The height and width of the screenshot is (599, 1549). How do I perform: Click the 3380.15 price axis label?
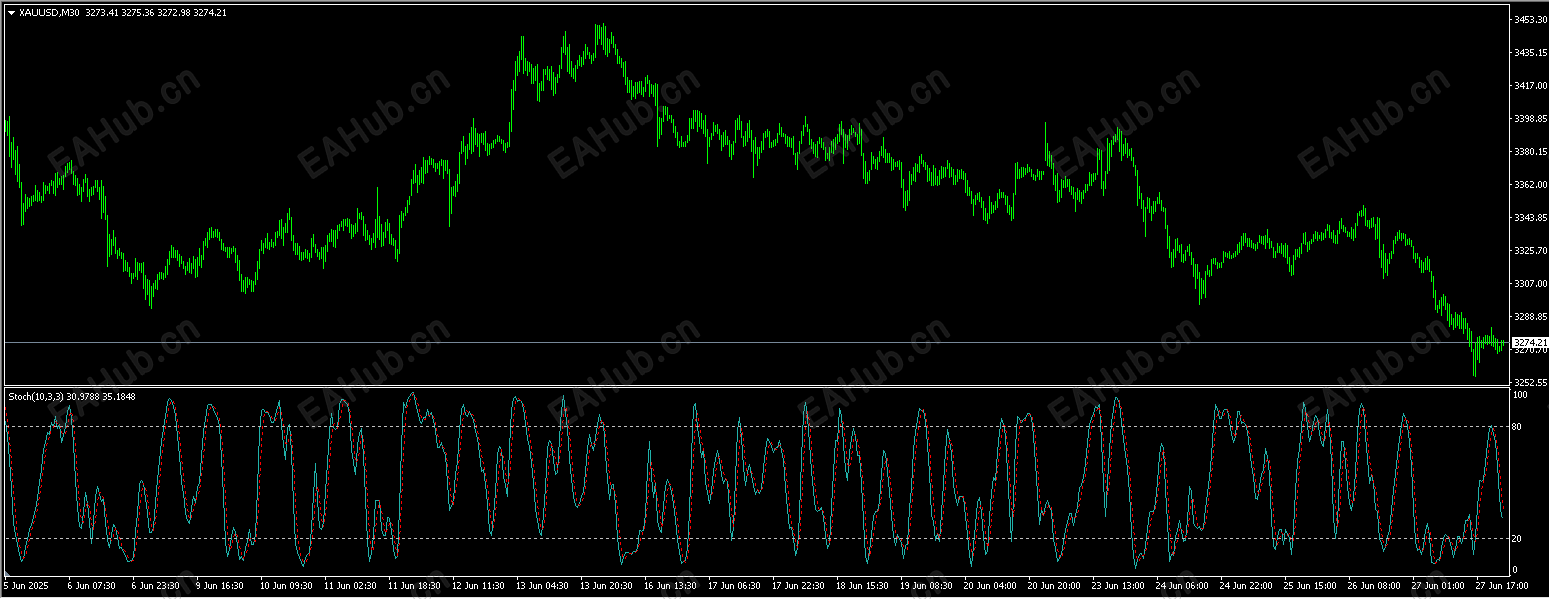[1529, 152]
